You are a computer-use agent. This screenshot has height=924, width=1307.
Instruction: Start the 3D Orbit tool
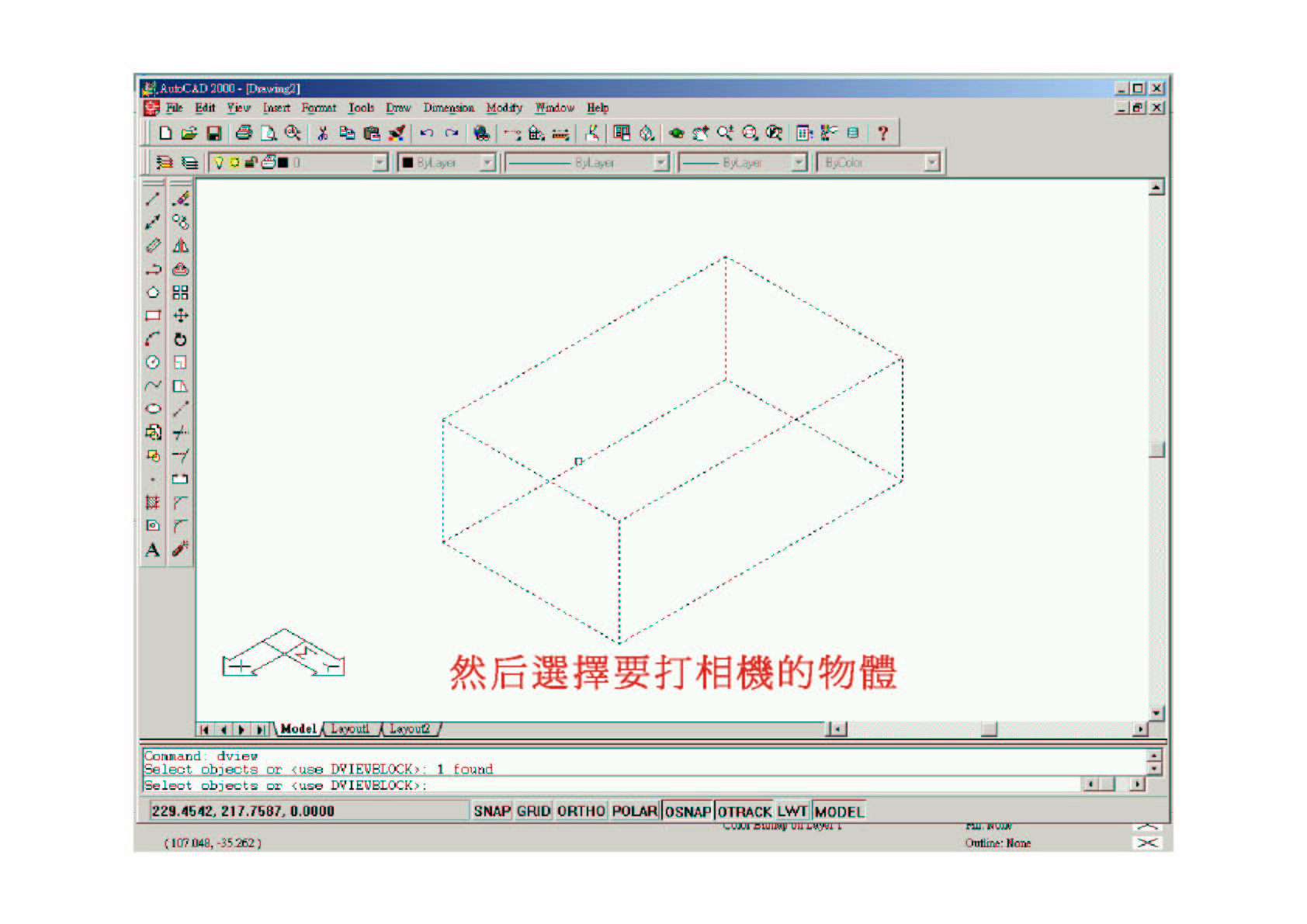(676, 133)
